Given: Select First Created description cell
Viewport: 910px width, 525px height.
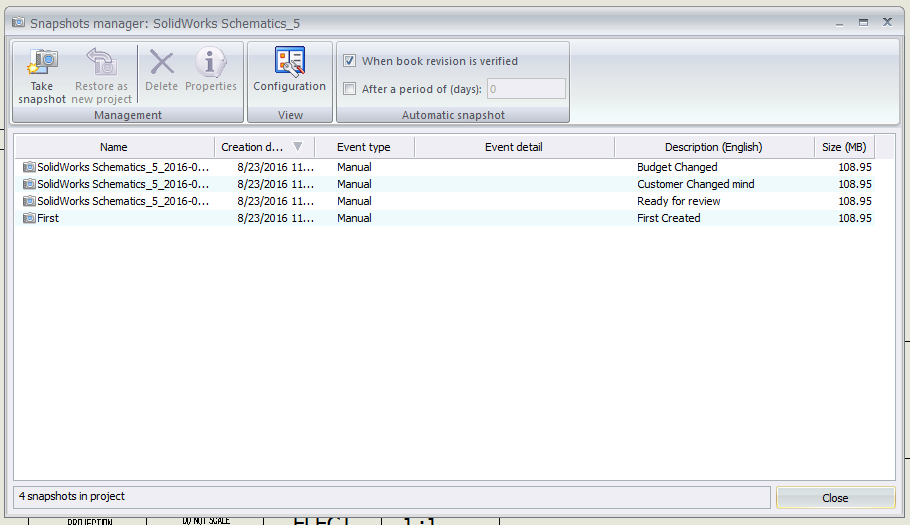Looking at the screenshot, I should click(x=669, y=218).
